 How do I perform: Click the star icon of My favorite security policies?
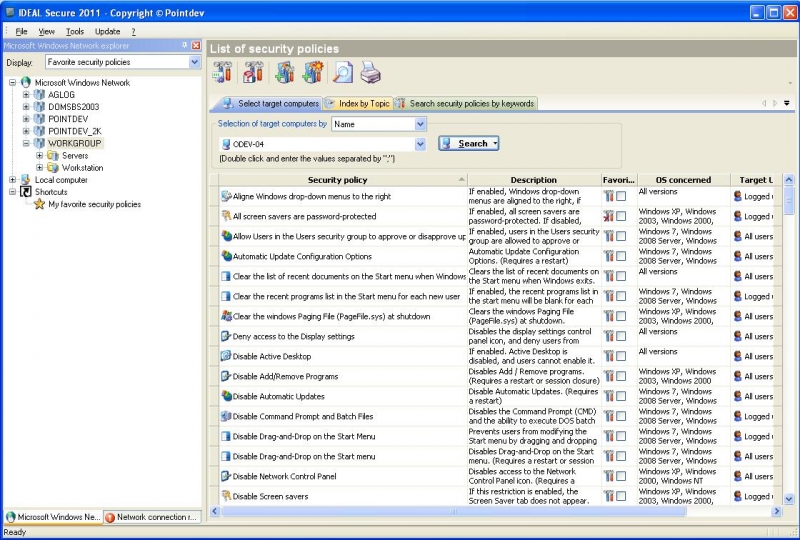coord(39,204)
